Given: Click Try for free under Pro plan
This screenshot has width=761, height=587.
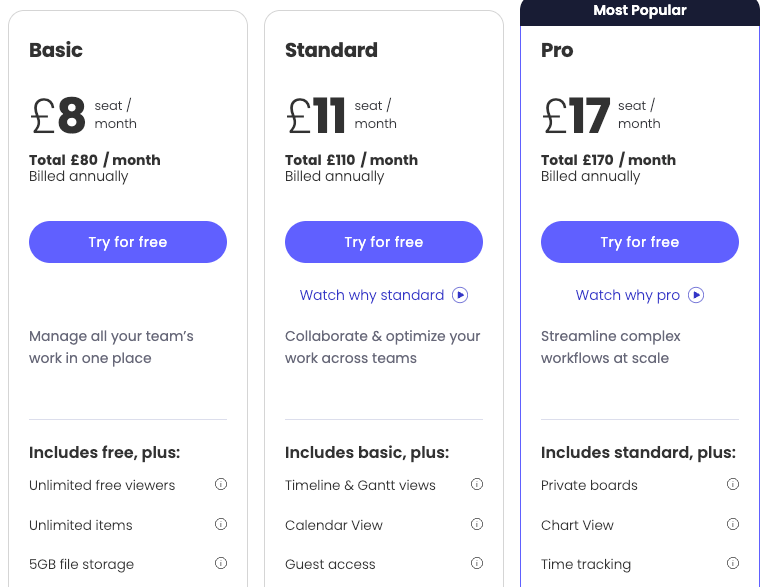Looking at the screenshot, I should tap(640, 242).
